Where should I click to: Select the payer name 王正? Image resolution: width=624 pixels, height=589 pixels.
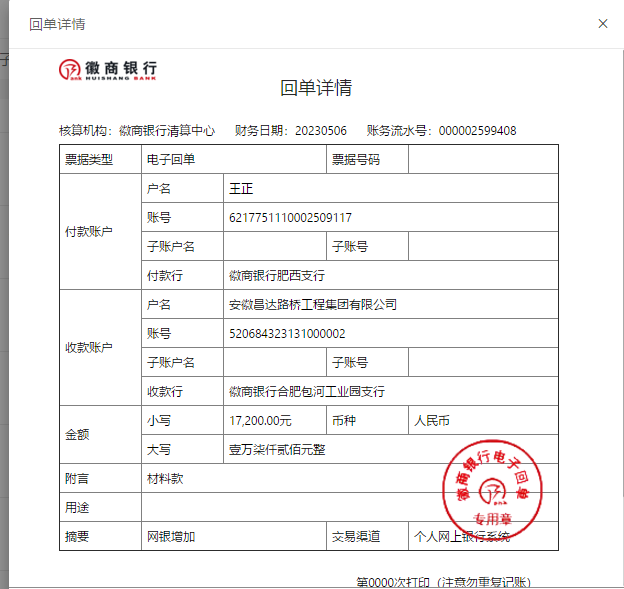click(241, 188)
